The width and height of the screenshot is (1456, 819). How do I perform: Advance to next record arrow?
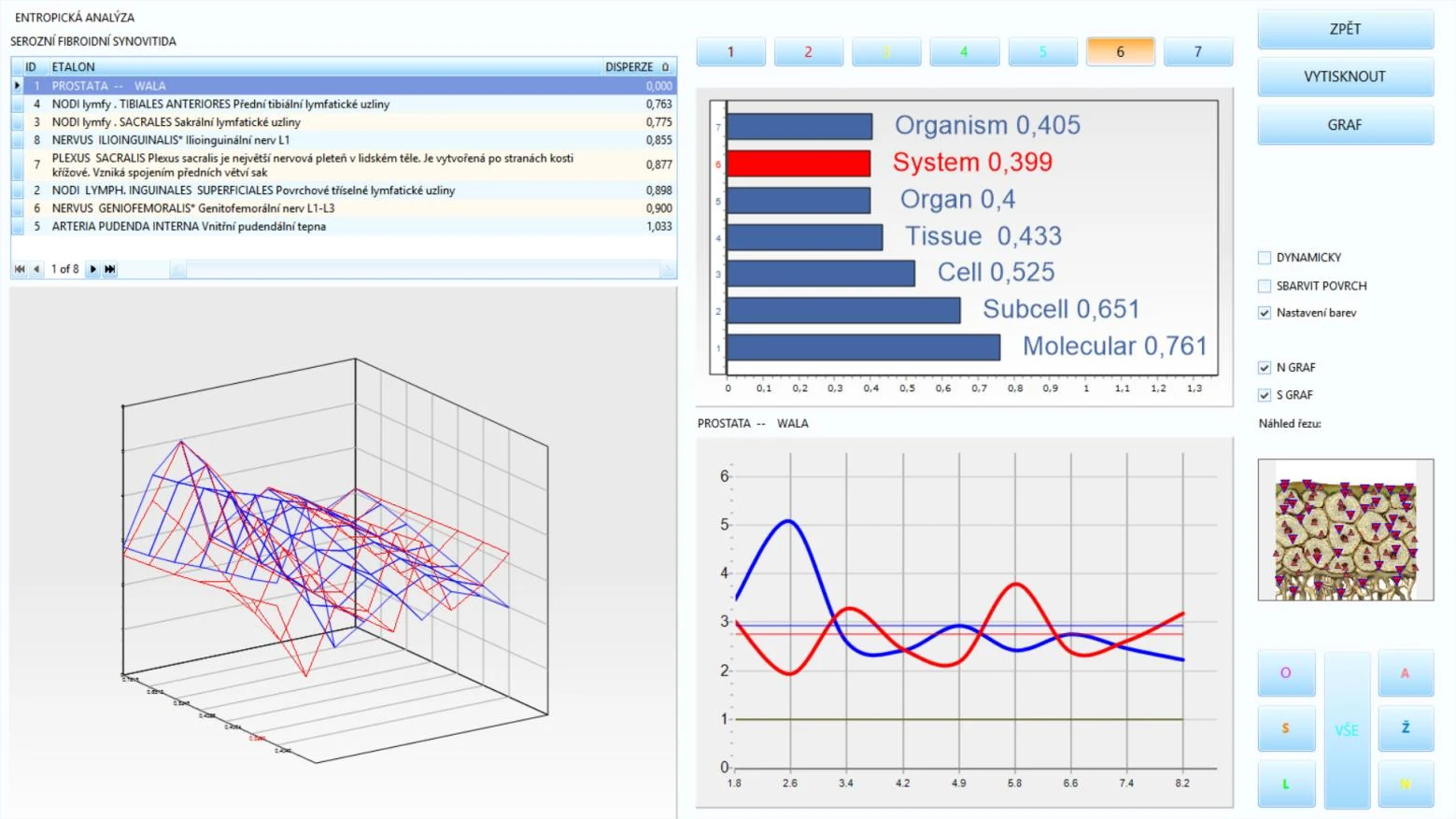[92, 269]
